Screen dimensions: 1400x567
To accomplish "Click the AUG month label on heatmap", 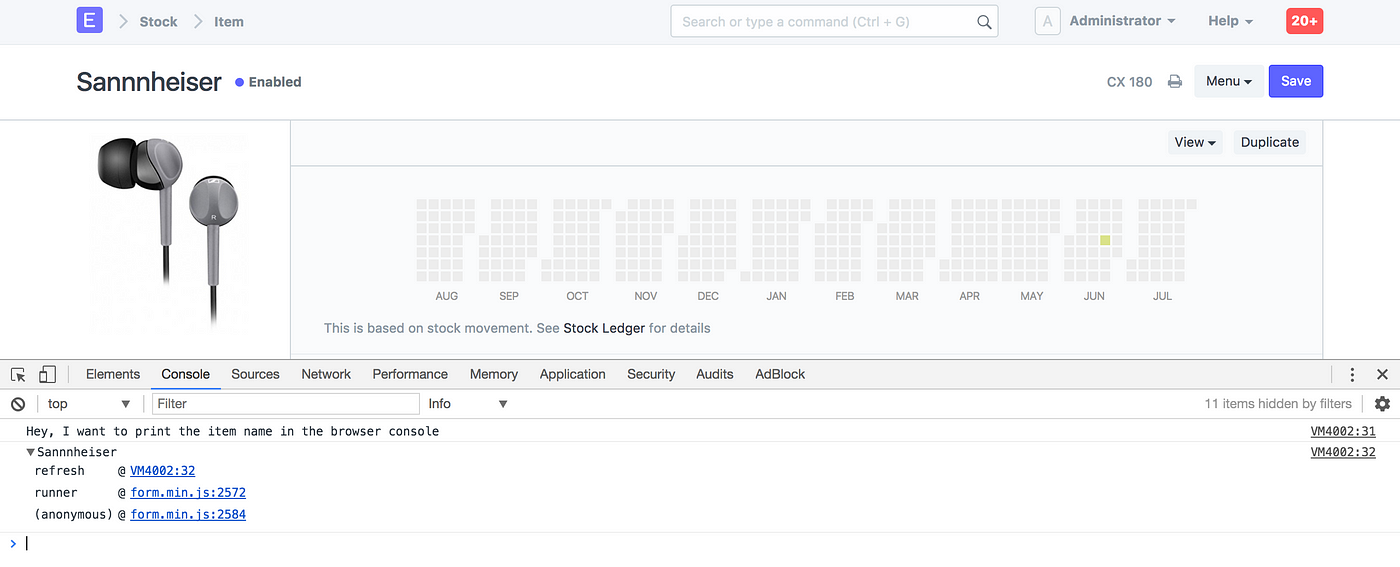I will [x=447, y=296].
